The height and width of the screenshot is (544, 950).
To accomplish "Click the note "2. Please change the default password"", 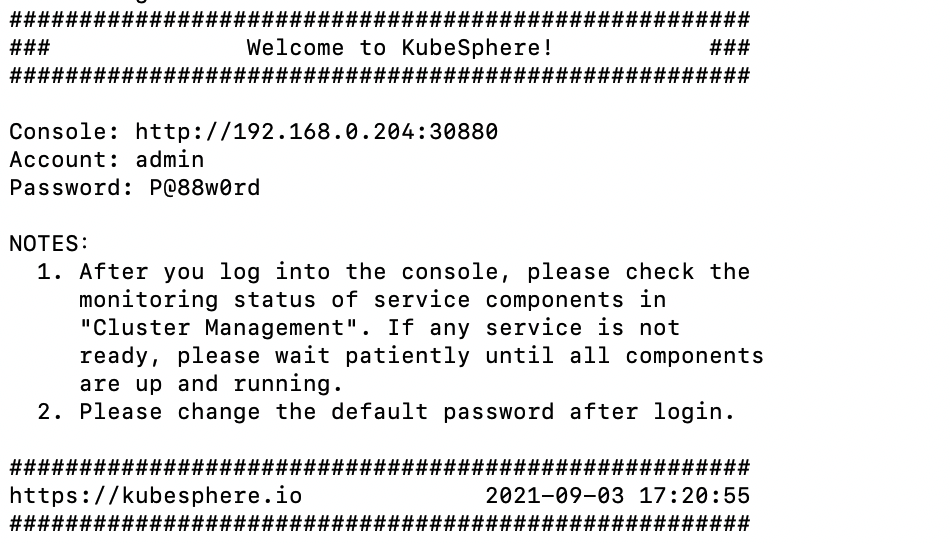I will click(386, 412).
